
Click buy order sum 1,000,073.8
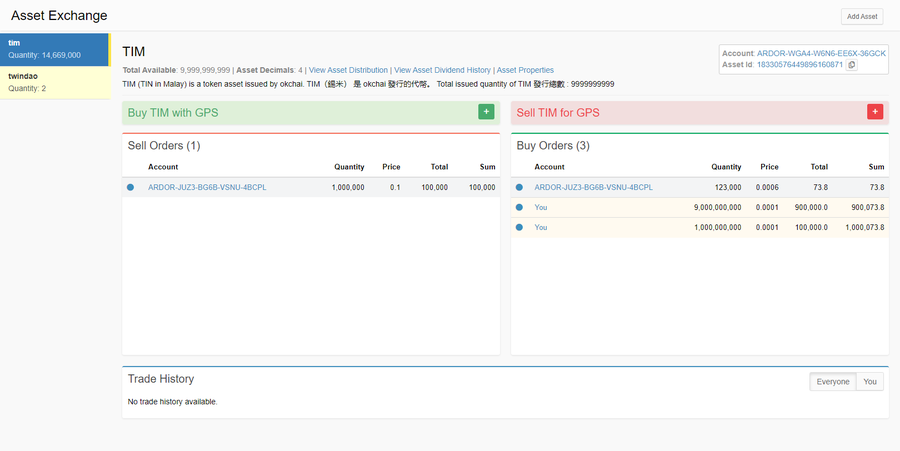pyautogui.click(x=864, y=227)
